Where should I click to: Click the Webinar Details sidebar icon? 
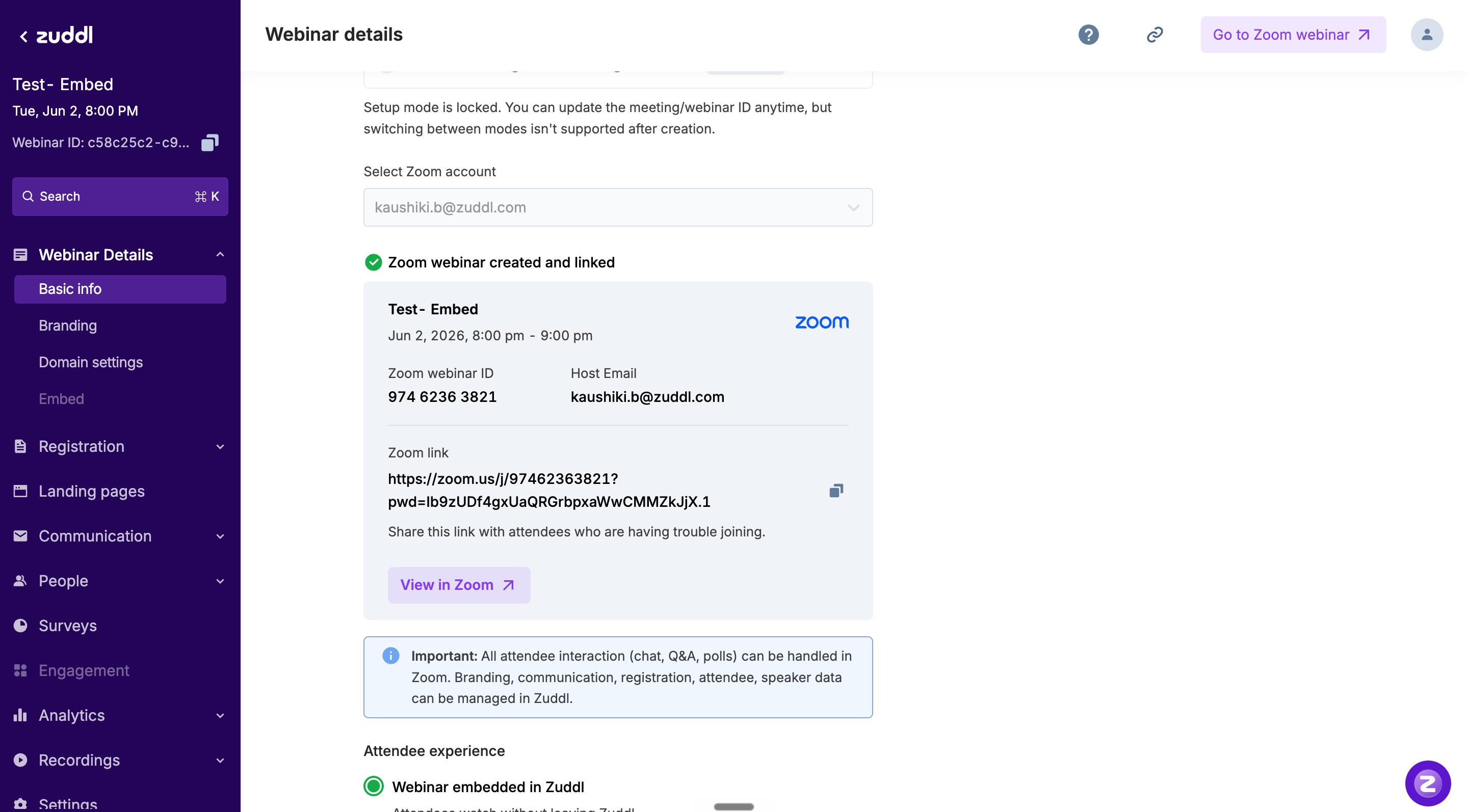[20, 255]
